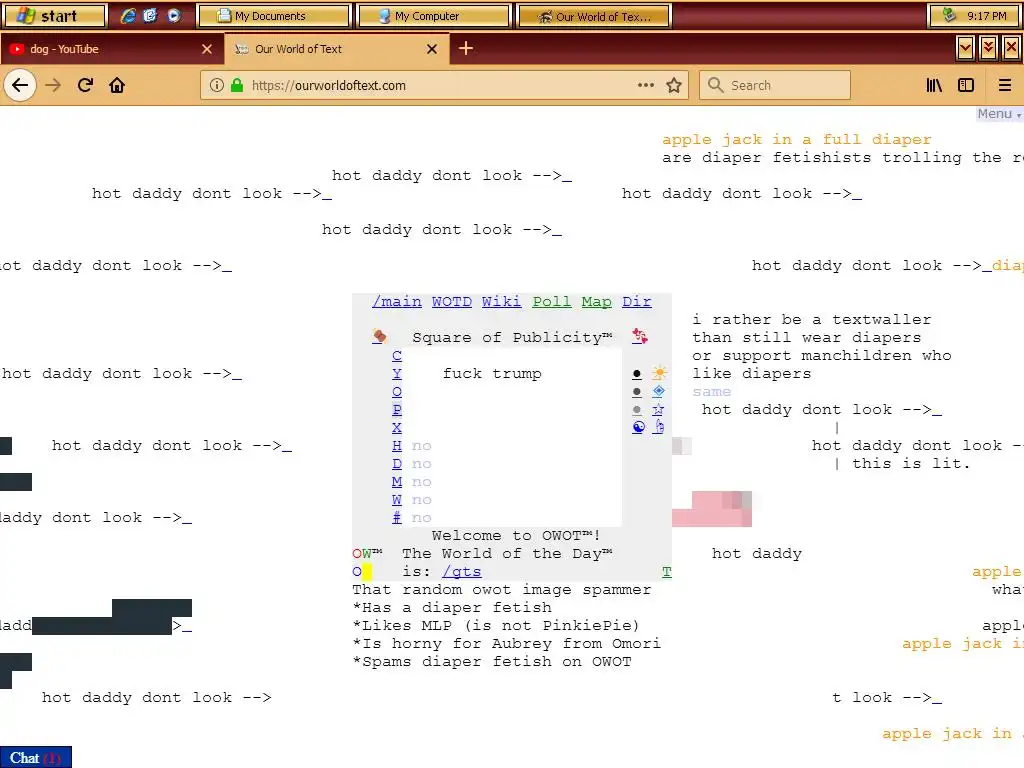Open the Firefox hamburger menu
The image size is (1024, 768).
[1004, 85]
